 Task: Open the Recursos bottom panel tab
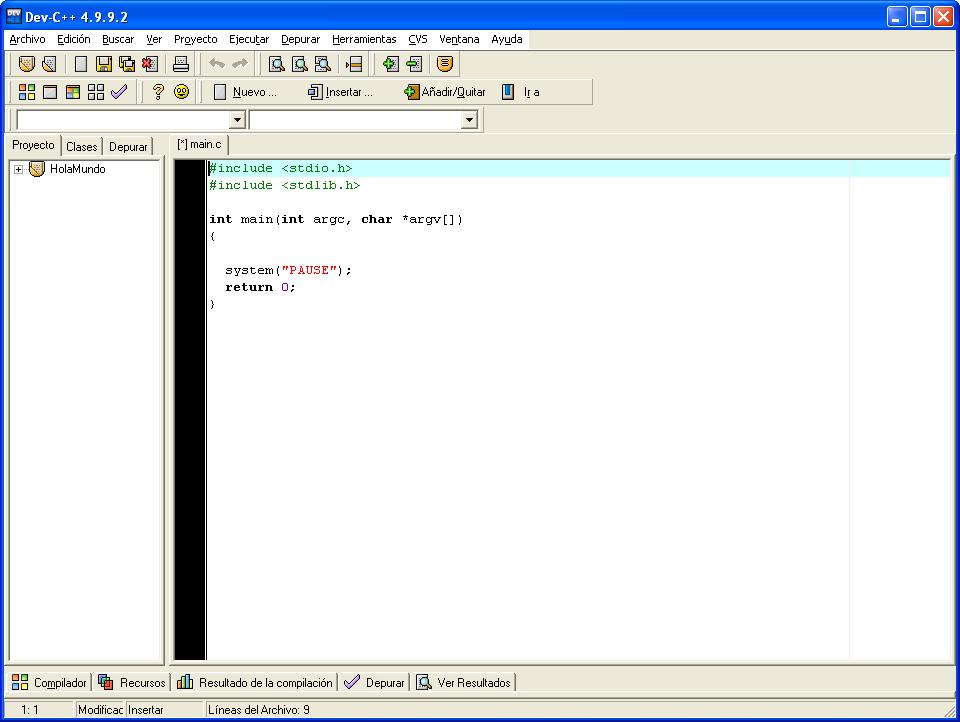tap(132, 682)
